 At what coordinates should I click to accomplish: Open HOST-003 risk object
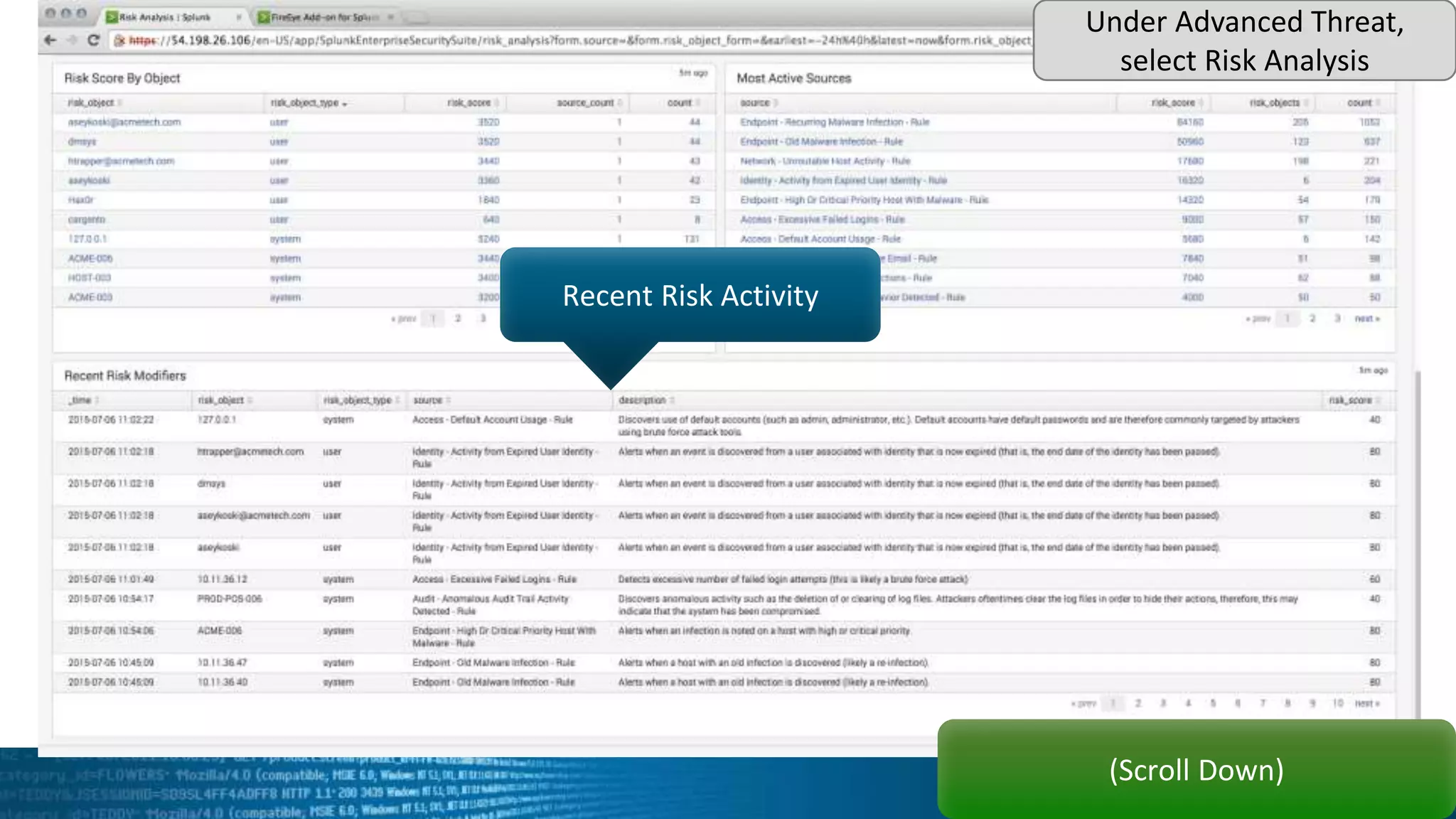(x=89, y=278)
